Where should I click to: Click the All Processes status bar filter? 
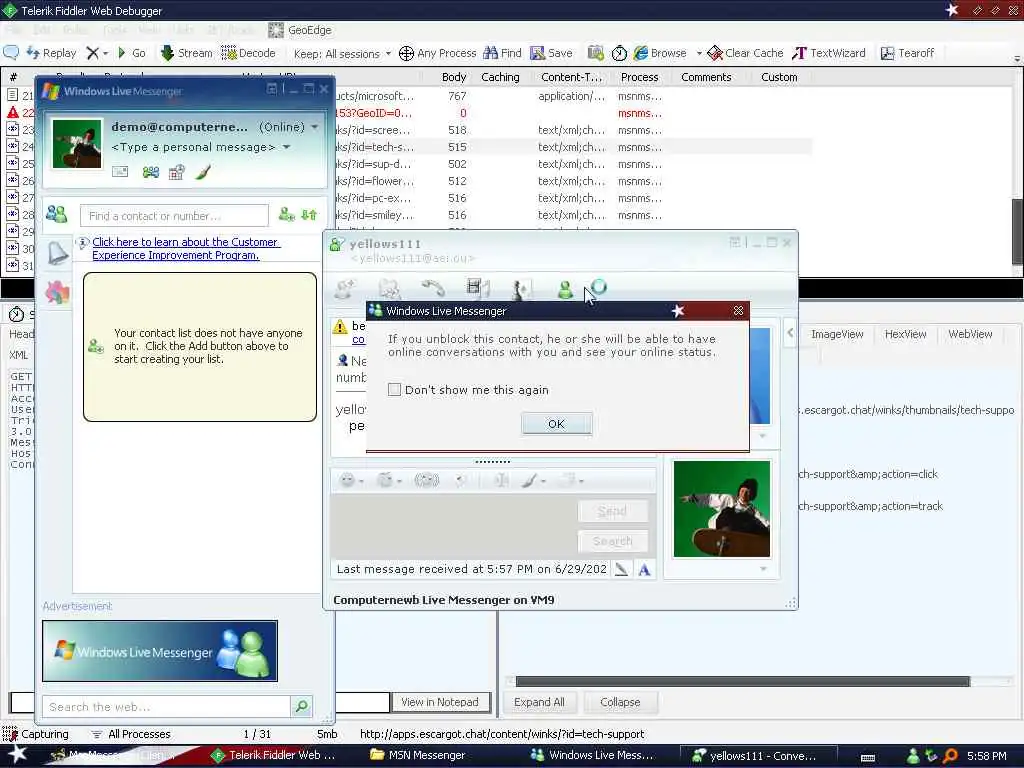tap(131, 734)
